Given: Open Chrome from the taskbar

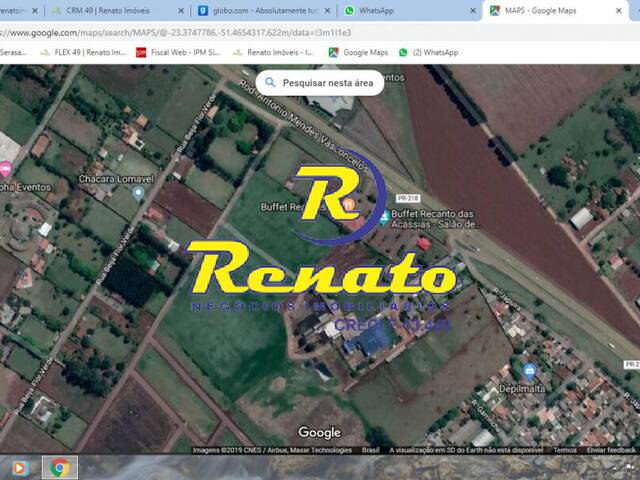Looking at the screenshot, I should 60,468.
